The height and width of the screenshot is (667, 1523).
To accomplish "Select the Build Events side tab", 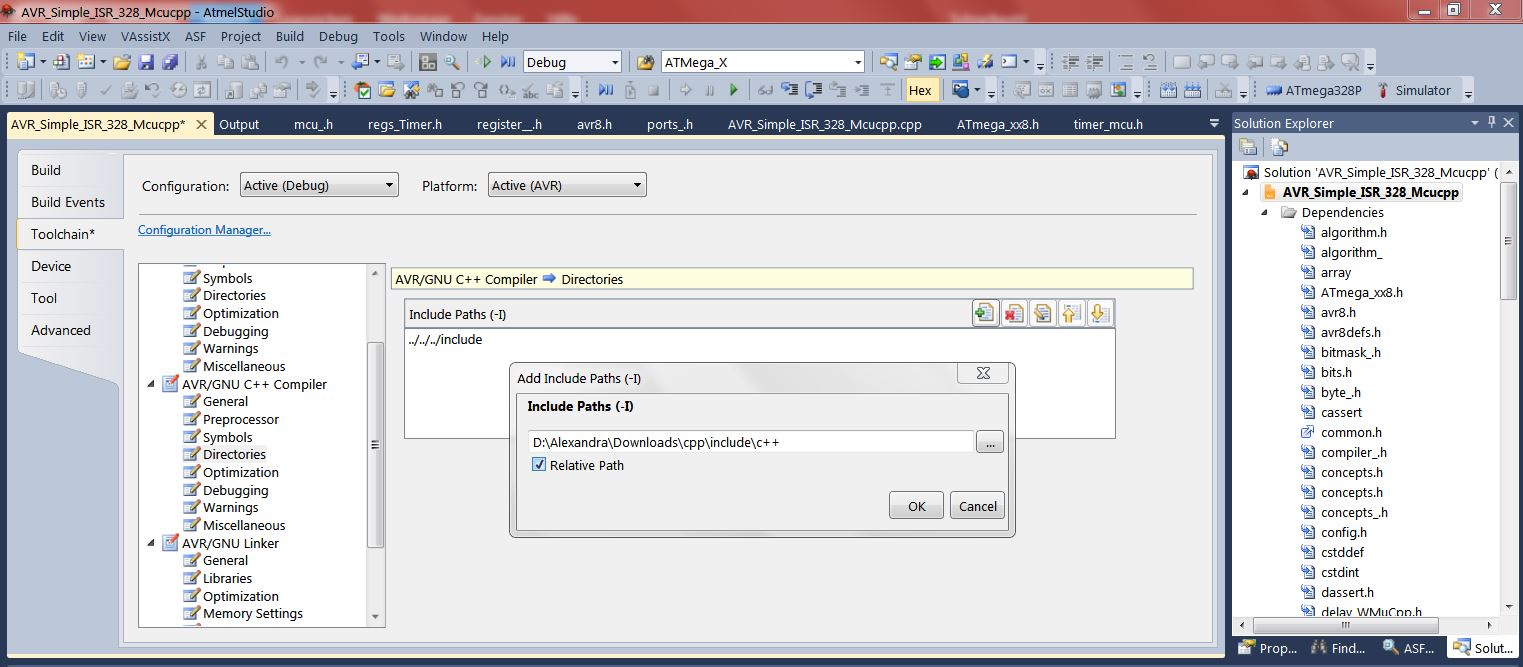I will [x=68, y=202].
